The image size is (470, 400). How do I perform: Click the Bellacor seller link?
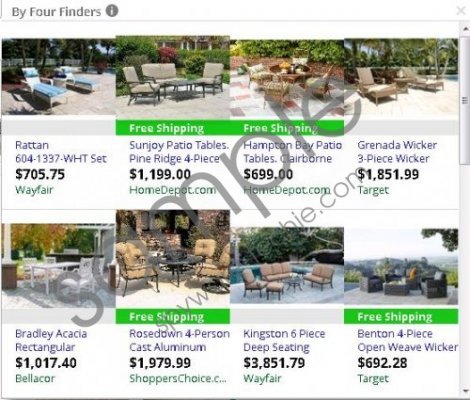click(35, 378)
